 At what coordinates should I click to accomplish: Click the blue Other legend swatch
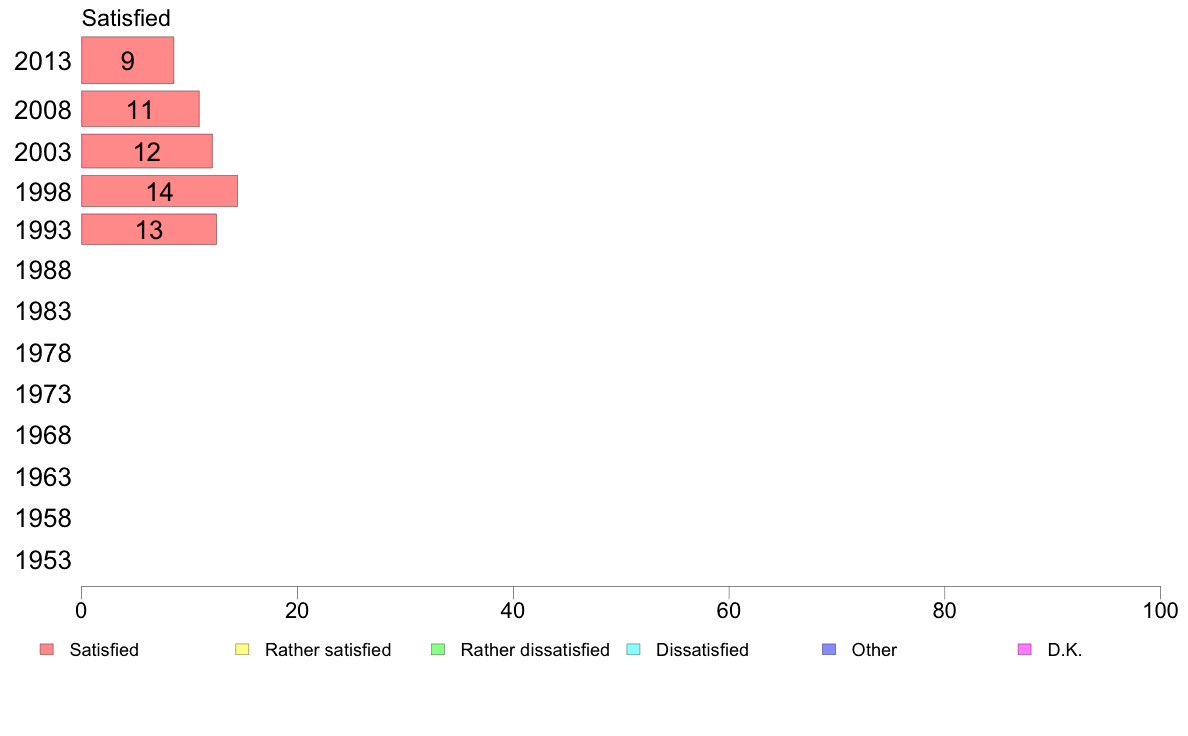[829, 650]
